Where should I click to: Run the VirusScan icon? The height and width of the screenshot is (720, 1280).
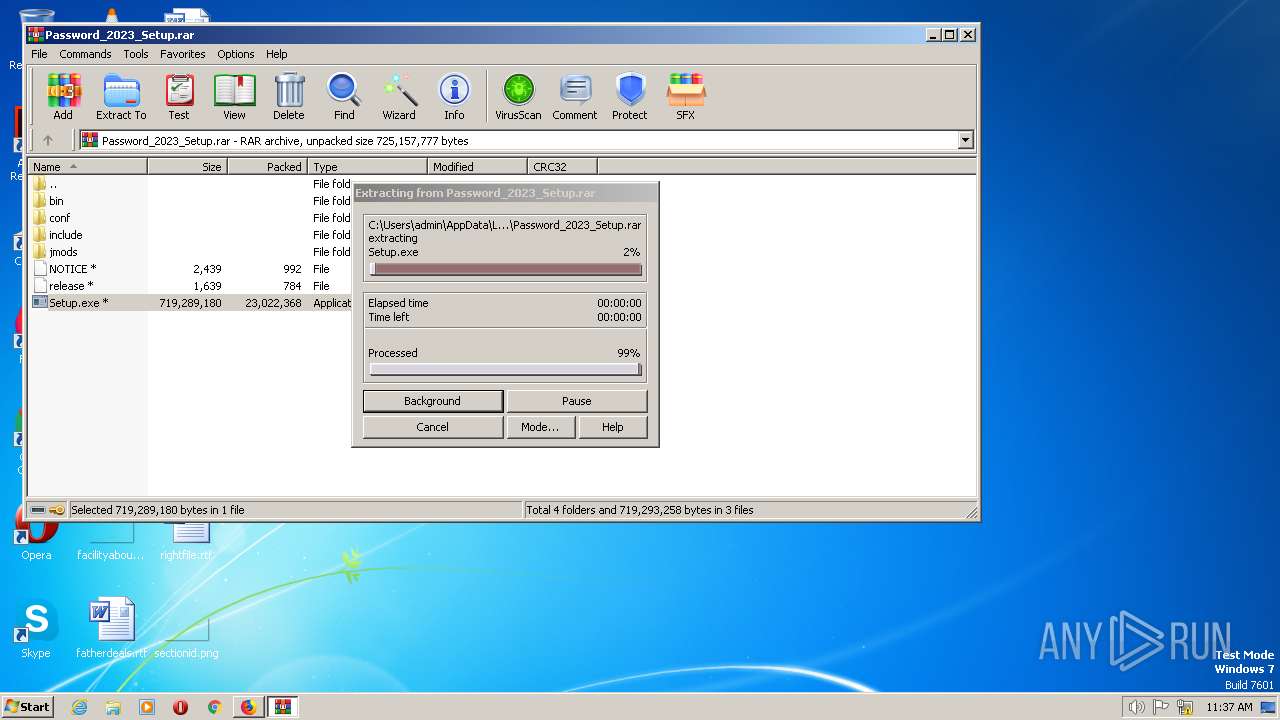pos(518,97)
